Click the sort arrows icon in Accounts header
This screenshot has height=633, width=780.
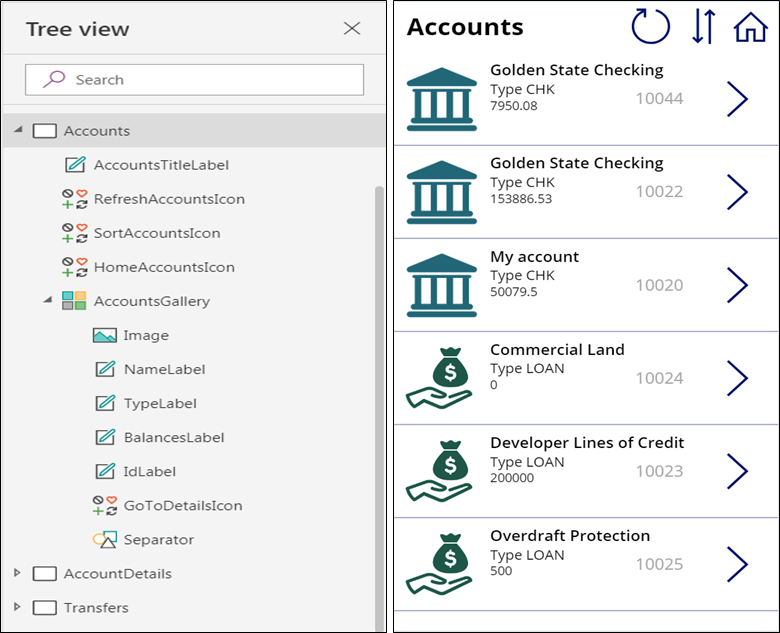click(x=703, y=27)
